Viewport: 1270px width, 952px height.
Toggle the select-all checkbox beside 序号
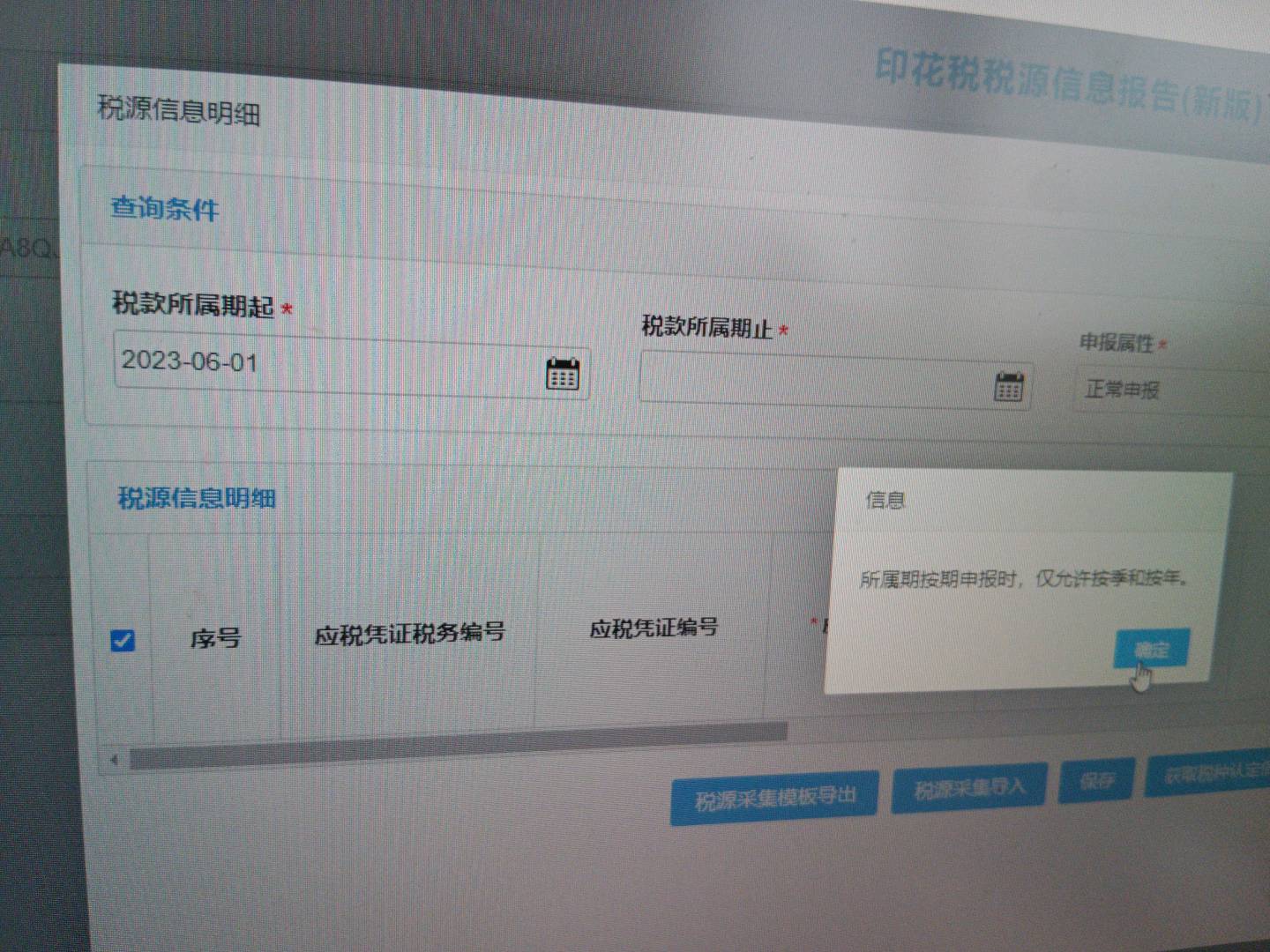point(123,640)
